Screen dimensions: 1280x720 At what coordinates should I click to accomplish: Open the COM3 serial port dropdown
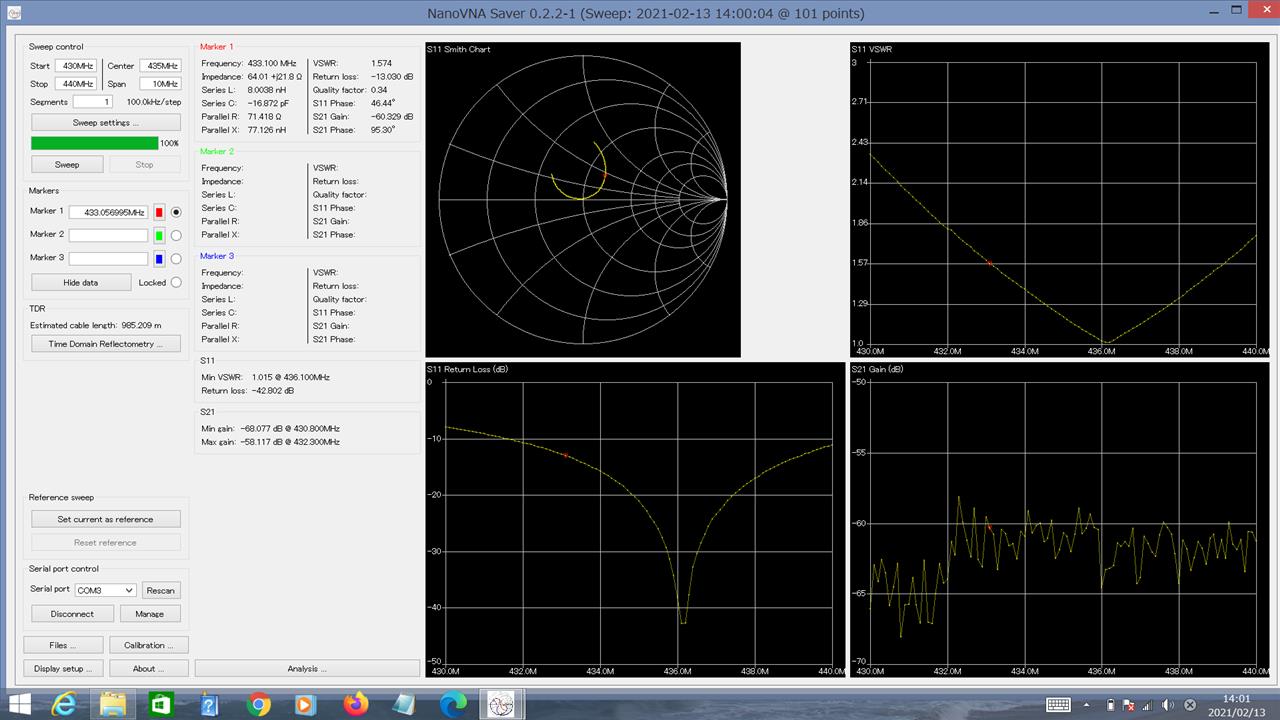point(105,590)
